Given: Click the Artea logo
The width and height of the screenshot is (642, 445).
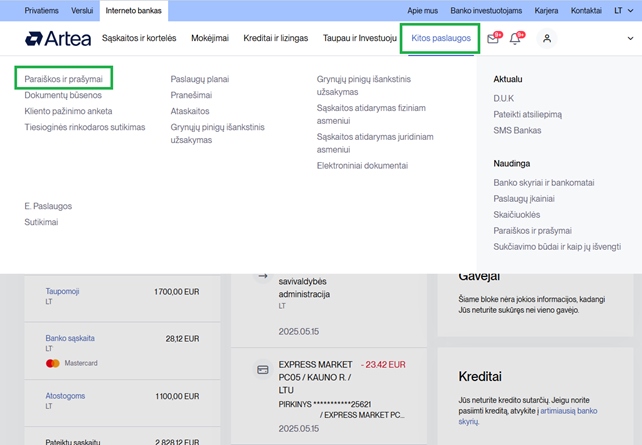Looking at the screenshot, I should click(x=58, y=38).
